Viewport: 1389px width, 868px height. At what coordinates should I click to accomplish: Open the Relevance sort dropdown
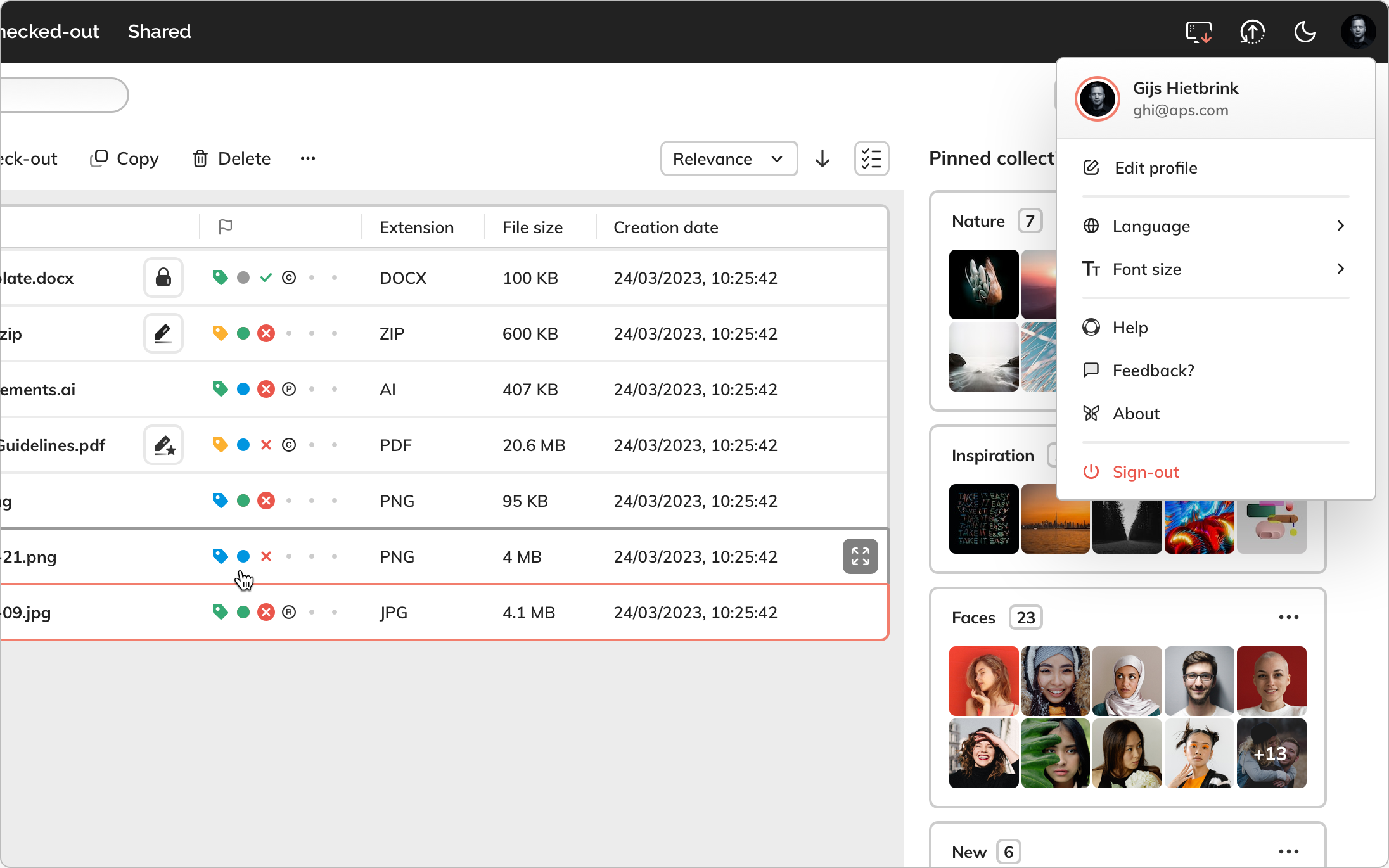pyautogui.click(x=729, y=158)
